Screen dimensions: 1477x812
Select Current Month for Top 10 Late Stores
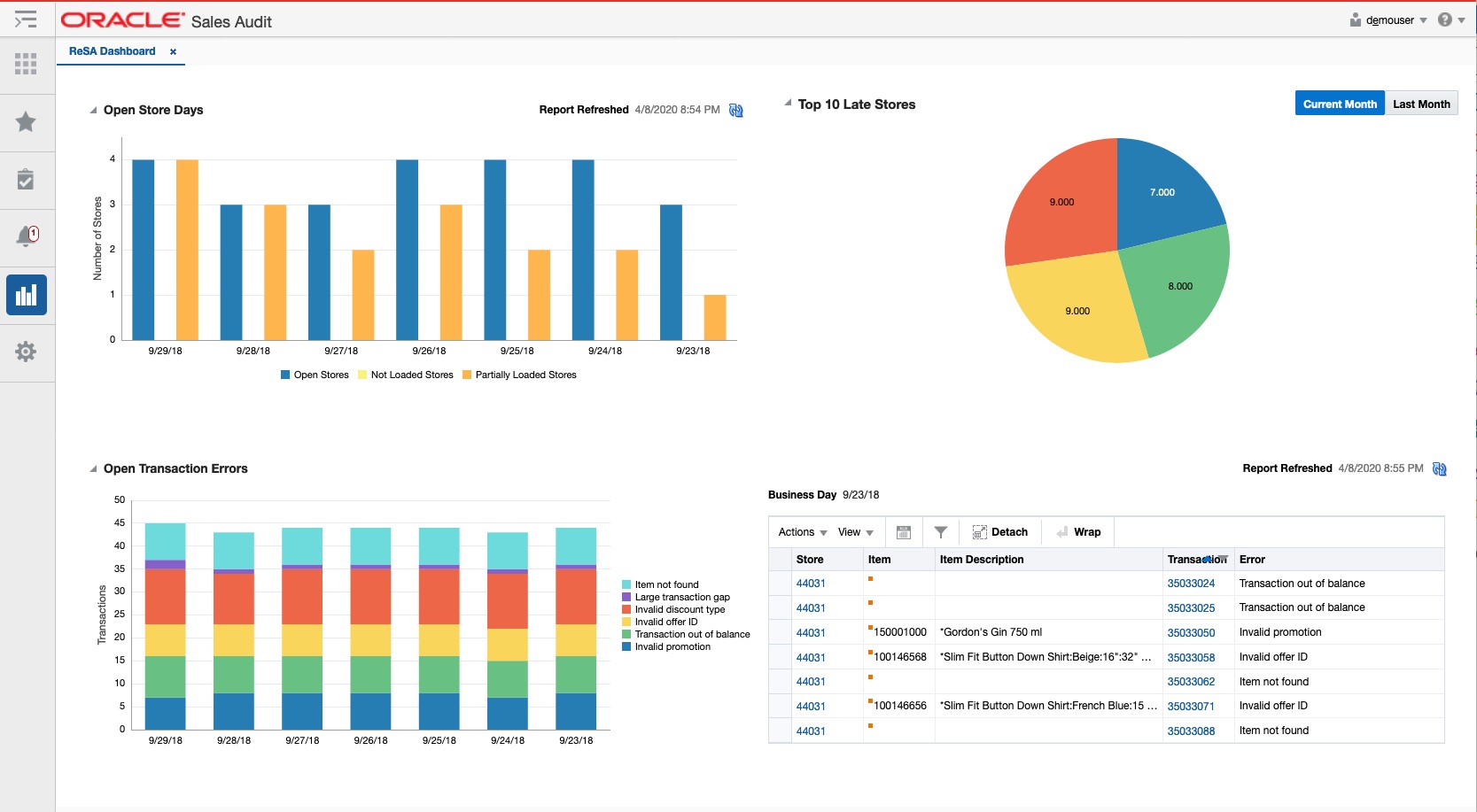pos(1339,104)
